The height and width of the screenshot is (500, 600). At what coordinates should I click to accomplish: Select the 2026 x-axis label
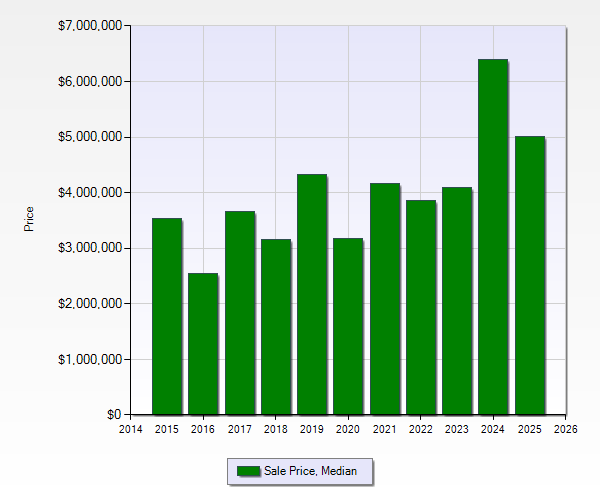pos(566,430)
